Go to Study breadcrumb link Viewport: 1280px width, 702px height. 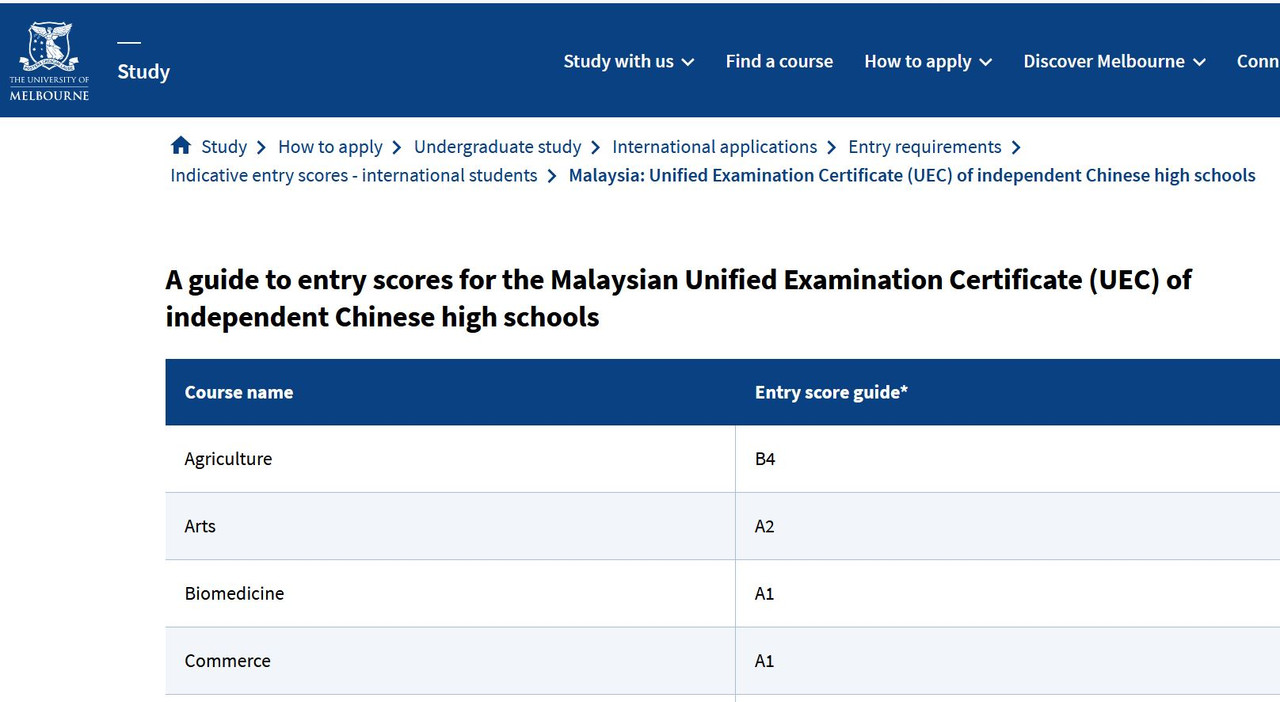pos(224,147)
